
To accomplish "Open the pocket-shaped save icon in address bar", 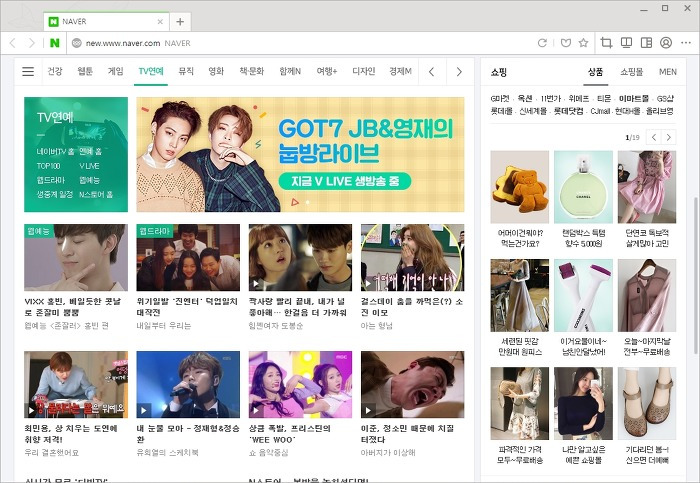I will coord(566,43).
